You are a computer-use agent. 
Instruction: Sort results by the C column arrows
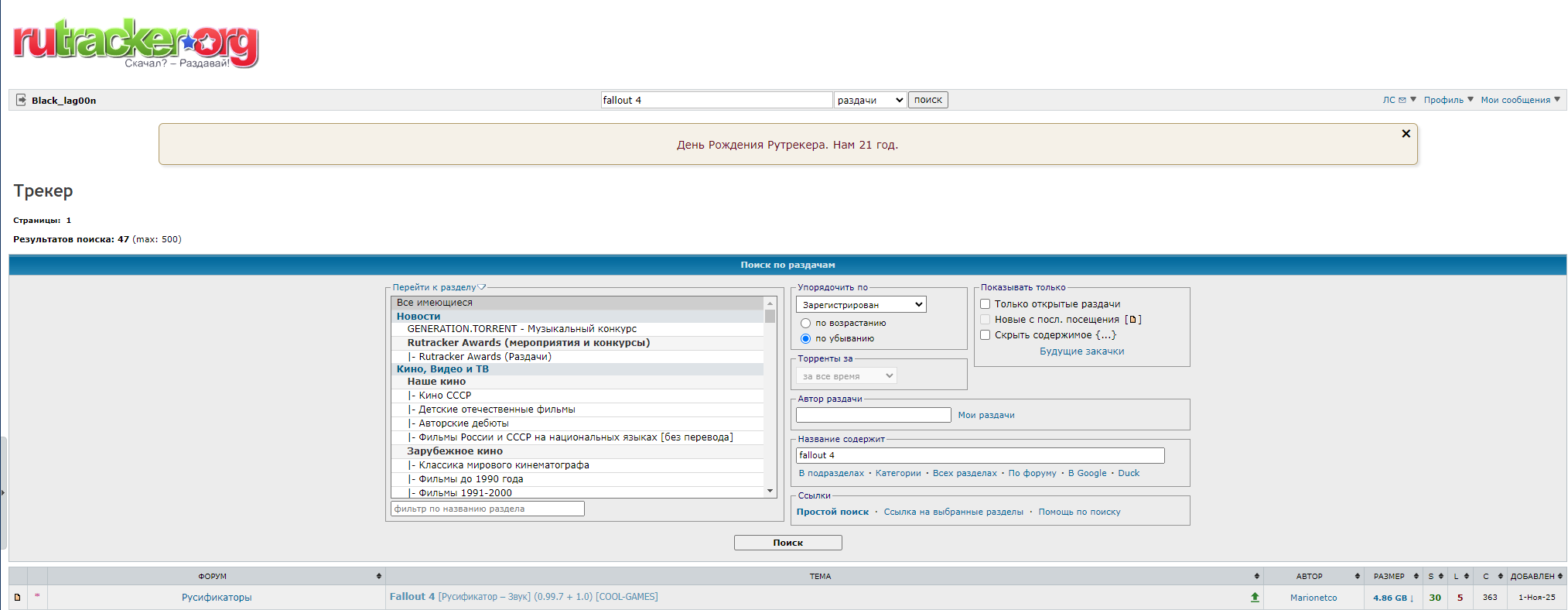coord(1500,576)
